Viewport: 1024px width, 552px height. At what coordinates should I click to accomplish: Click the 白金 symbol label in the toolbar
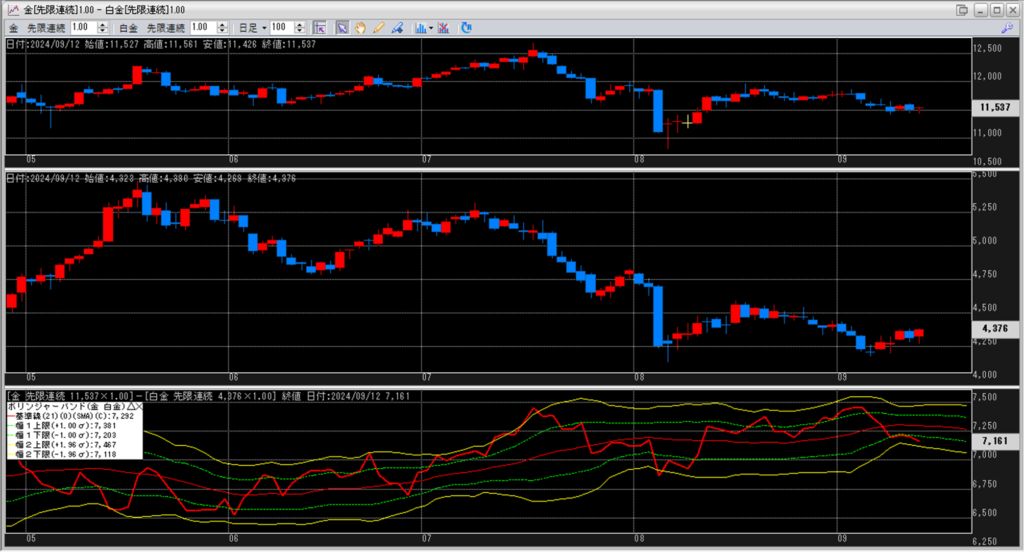click(128, 27)
